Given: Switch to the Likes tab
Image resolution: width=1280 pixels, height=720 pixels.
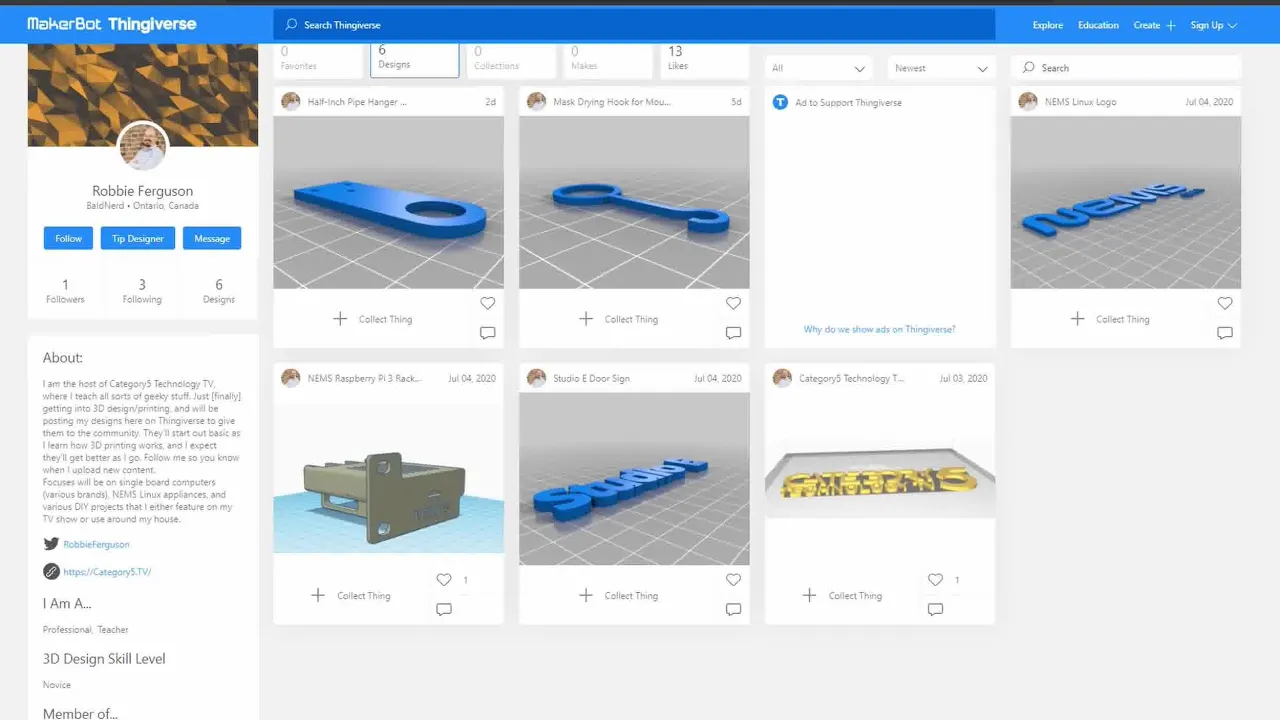Looking at the screenshot, I should coord(704,58).
